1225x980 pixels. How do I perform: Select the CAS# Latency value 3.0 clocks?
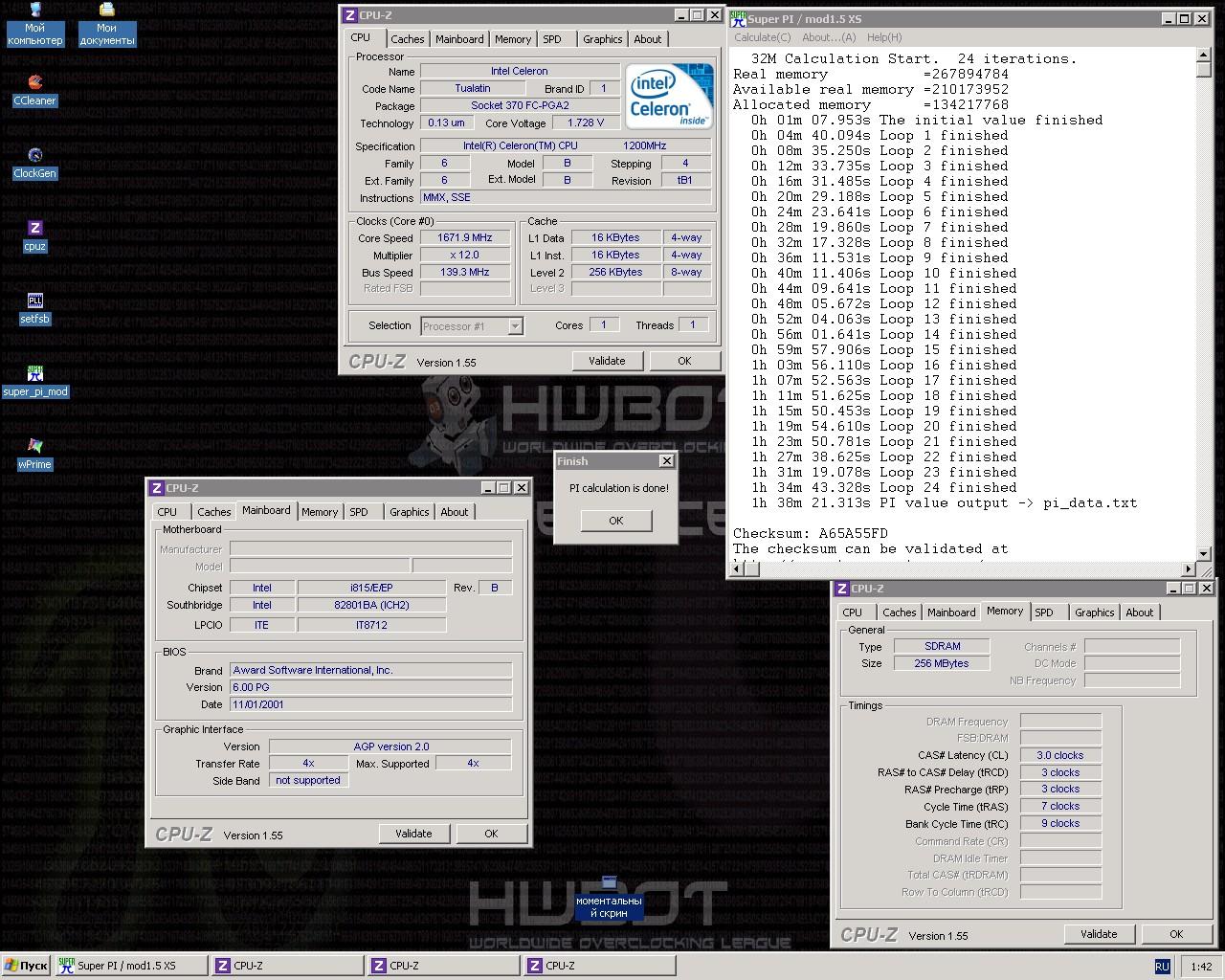point(1060,755)
